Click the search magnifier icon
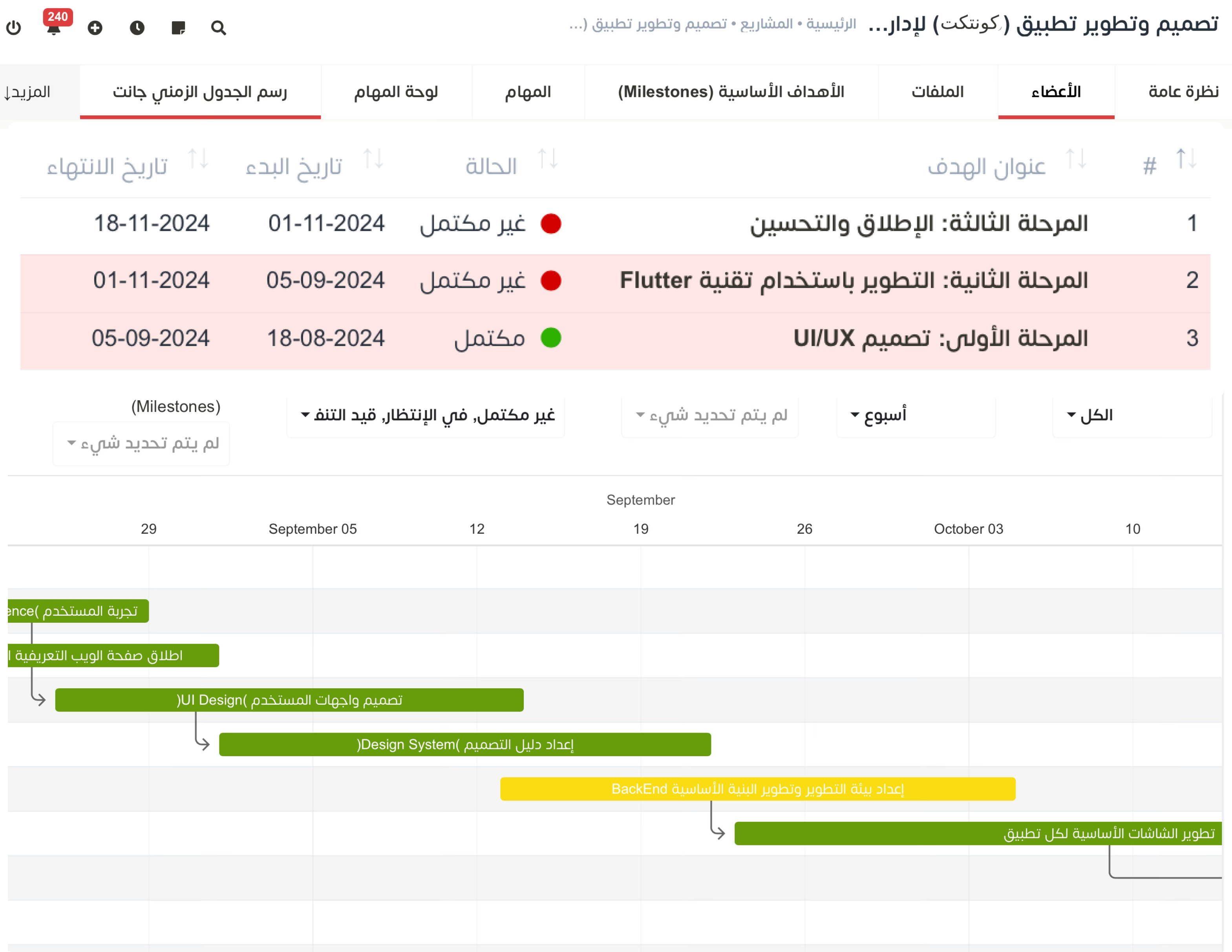The height and width of the screenshot is (952, 1232). pos(219,27)
